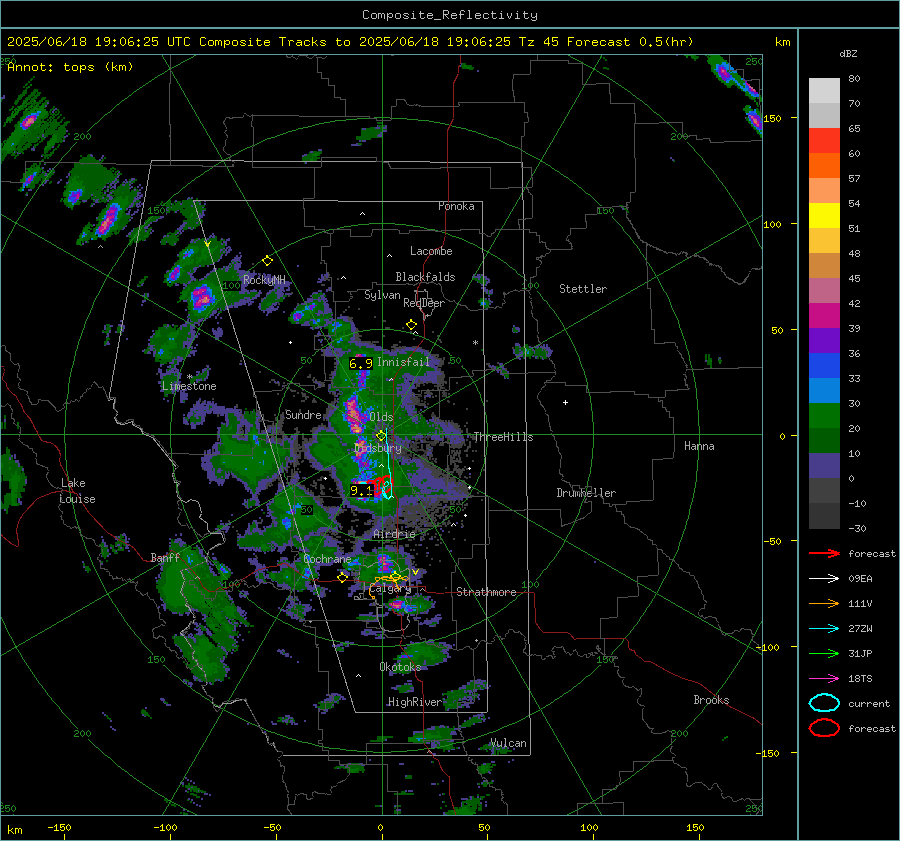The height and width of the screenshot is (841, 900).
Task: Click the Vulcan city label
Action: pos(508,743)
